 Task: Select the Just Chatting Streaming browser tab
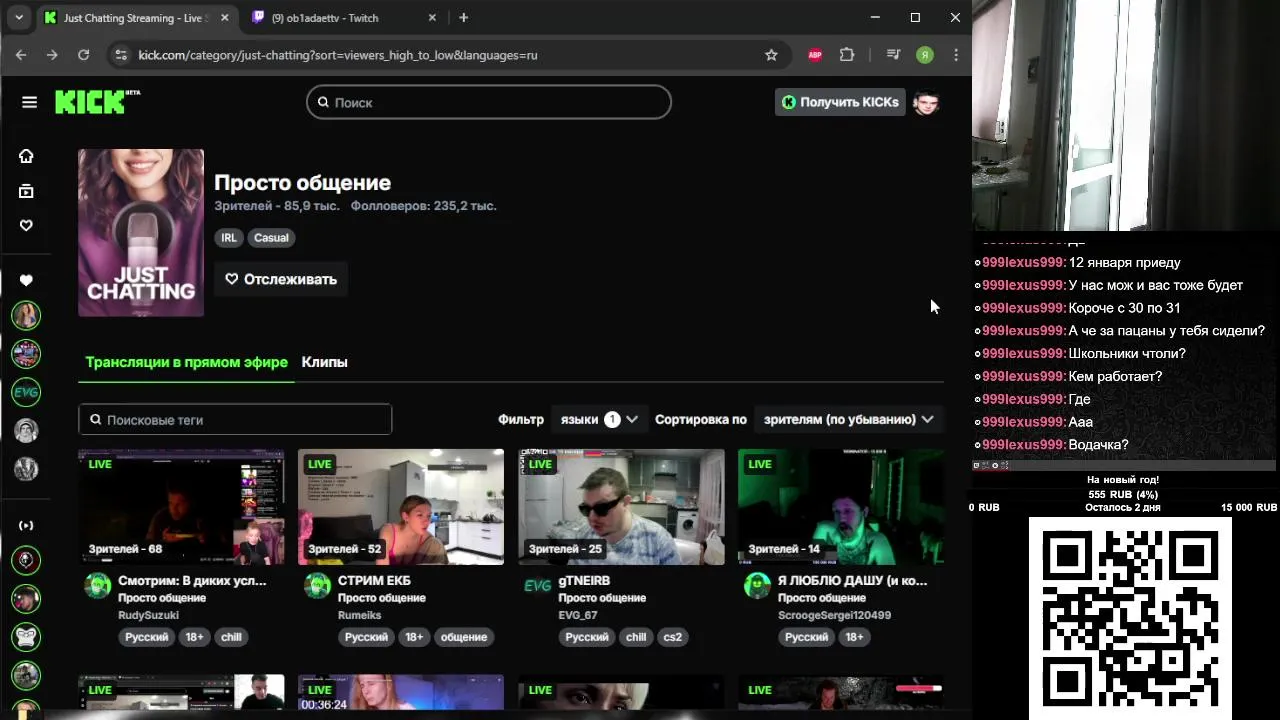pos(137,18)
